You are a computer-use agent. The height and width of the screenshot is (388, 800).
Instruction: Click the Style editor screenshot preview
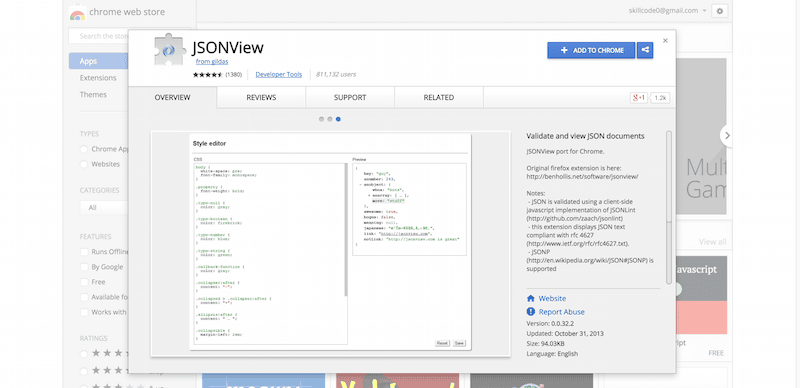pos(330,243)
